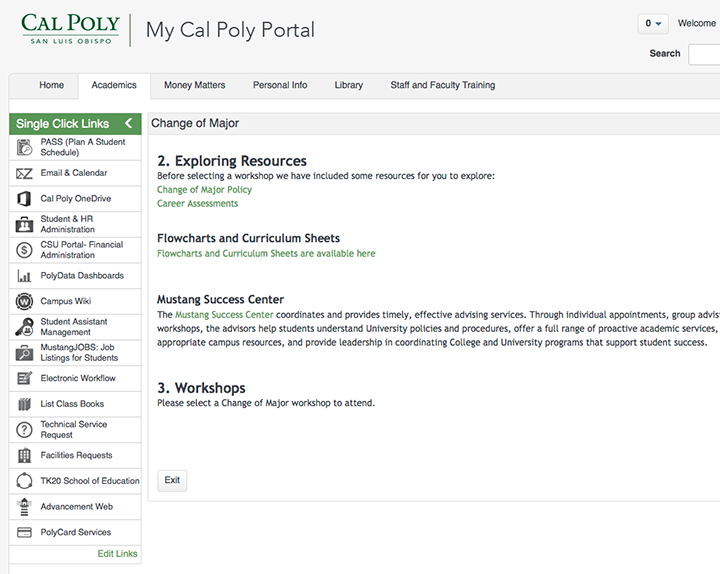Click the Exit button
Image resolution: width=720 pixels, height=574 pixels.
tap(172, 480)
